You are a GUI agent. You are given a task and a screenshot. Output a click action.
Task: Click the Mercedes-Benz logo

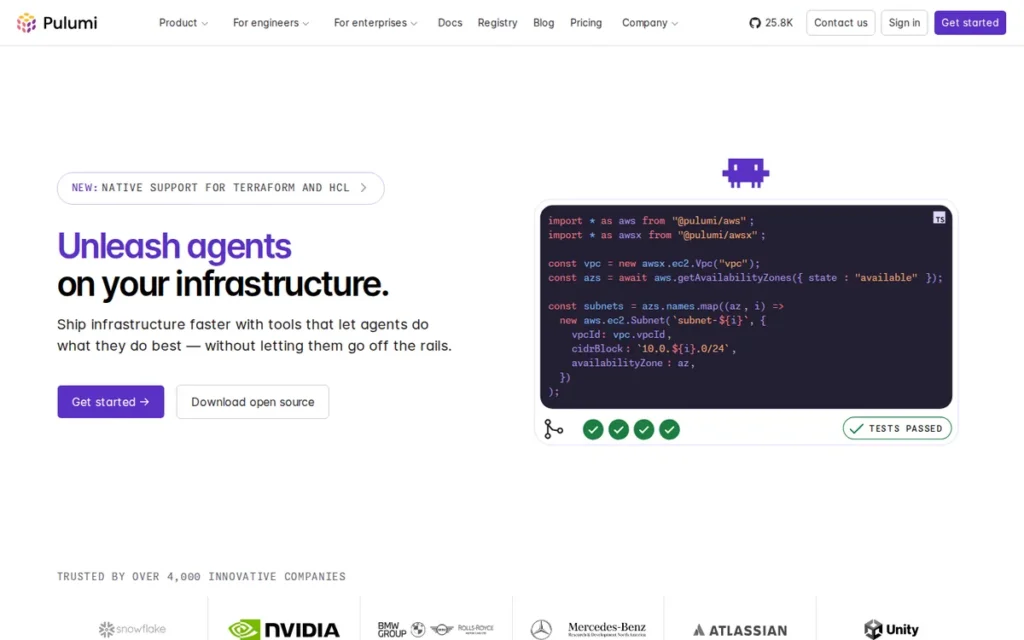pyautogui.click(x=588, y=630)
